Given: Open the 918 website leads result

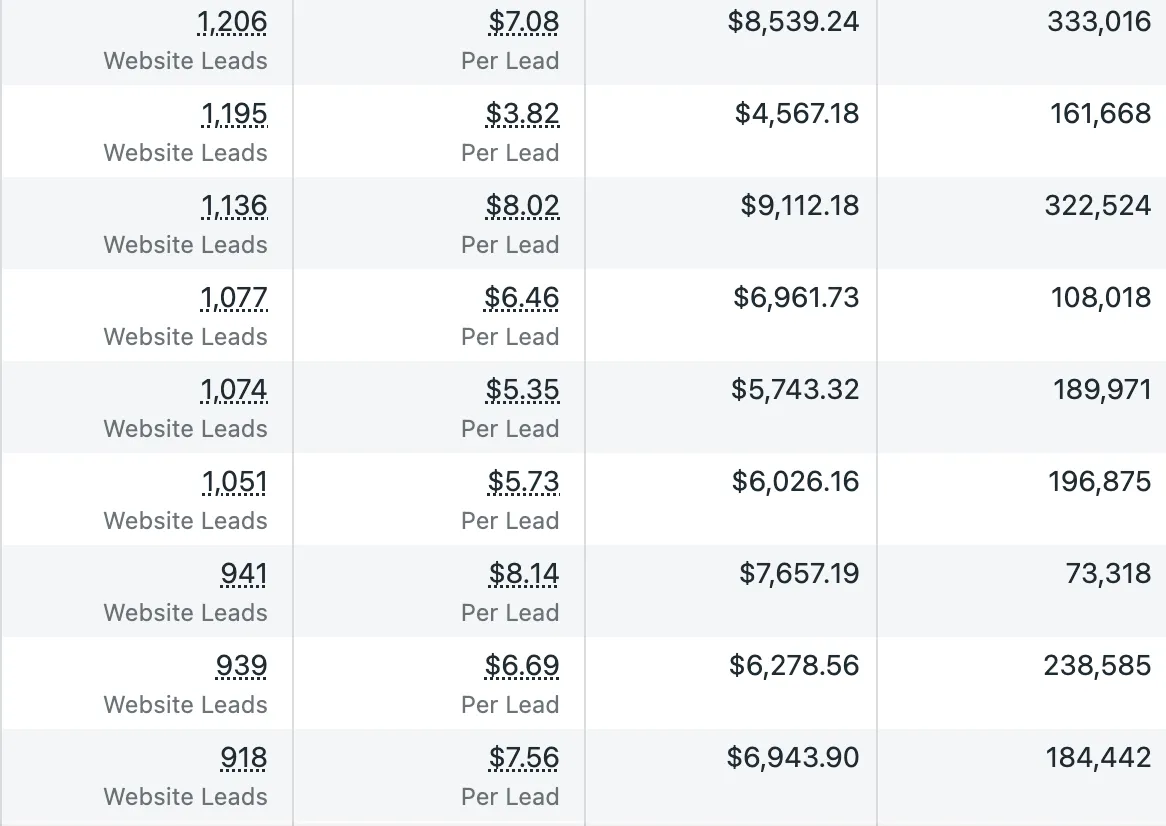Looking at the screenshot, I should coord(244,758).
